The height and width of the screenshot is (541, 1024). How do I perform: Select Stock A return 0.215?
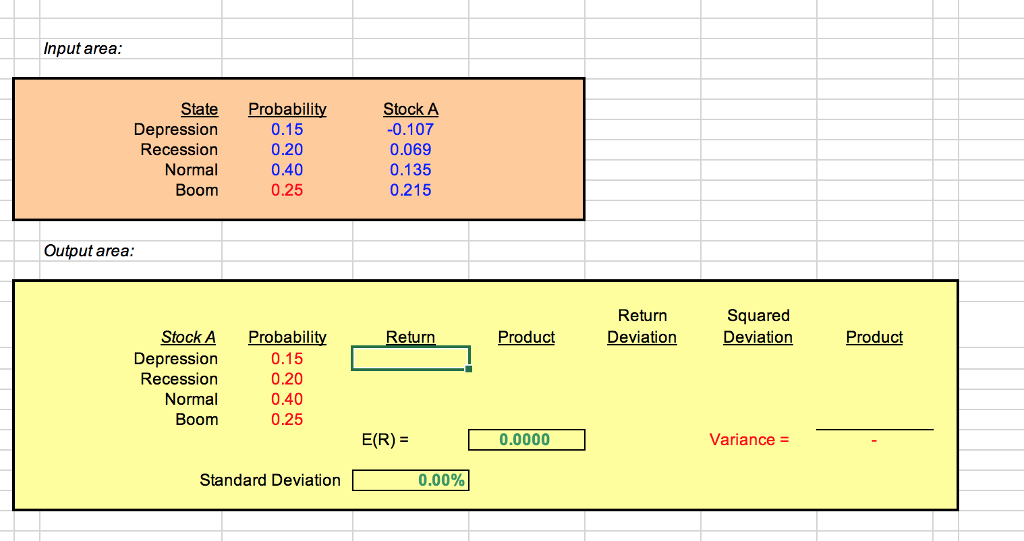pyautogui.click(x=411, y=190)
